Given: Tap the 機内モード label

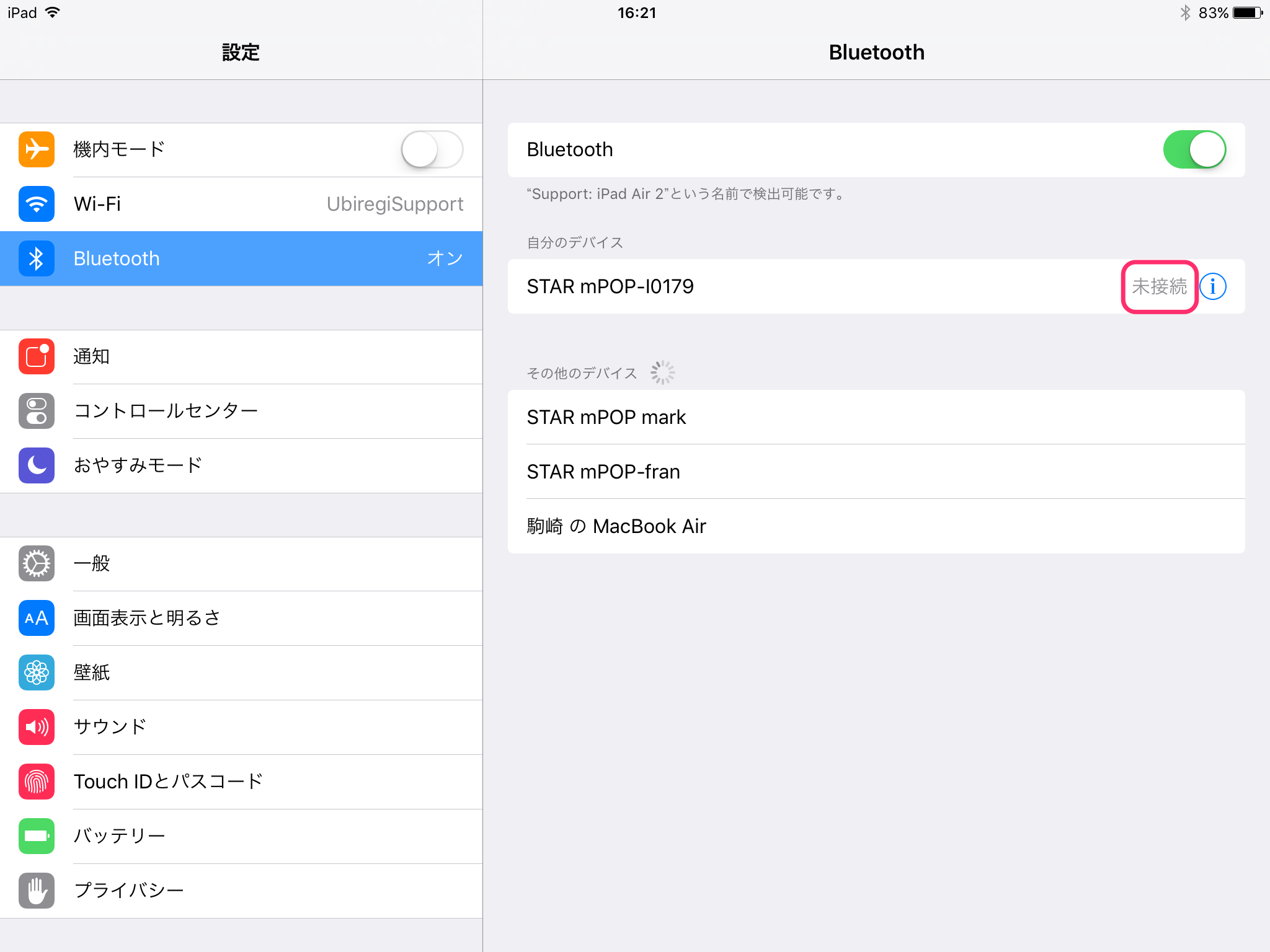Looking at the screenshot, I should 119,149.
